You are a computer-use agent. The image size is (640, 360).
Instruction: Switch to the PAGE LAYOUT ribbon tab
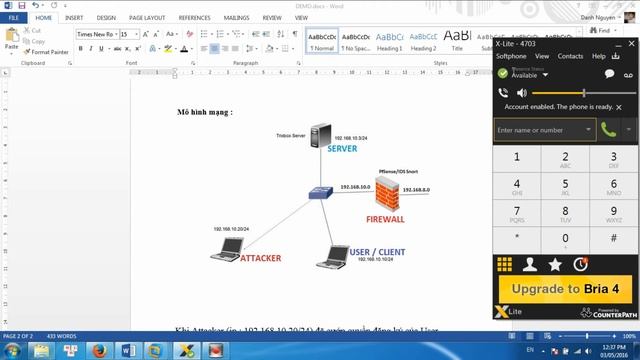coord(147,18)
